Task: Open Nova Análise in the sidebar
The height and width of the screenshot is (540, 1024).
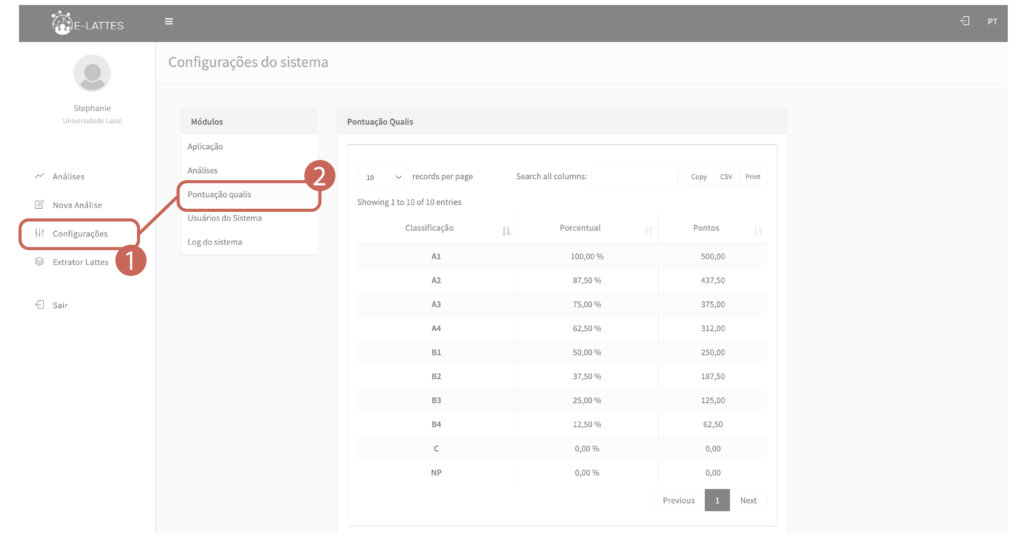Action: point(76,205)
